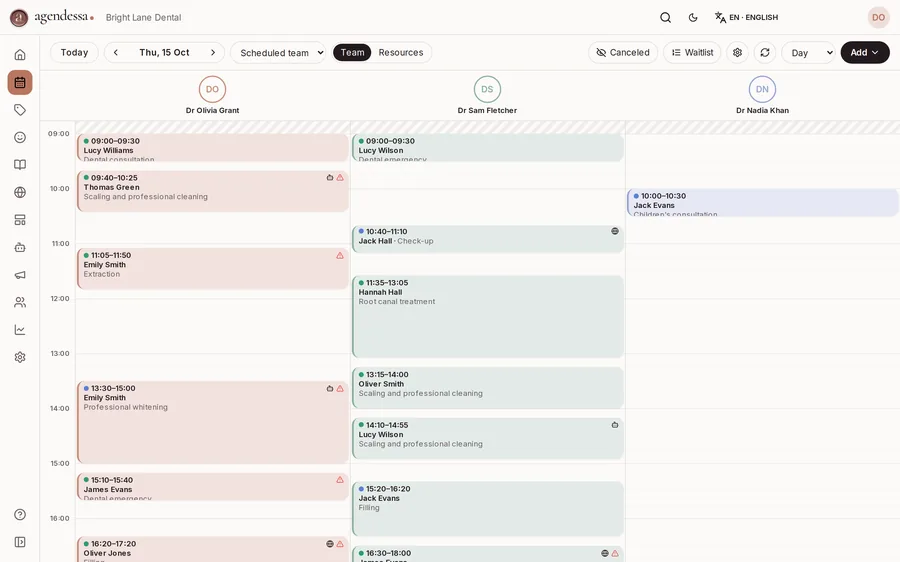
Task: Open James Evans' 15:10–15:40 appointment
Action: point(213,486)
